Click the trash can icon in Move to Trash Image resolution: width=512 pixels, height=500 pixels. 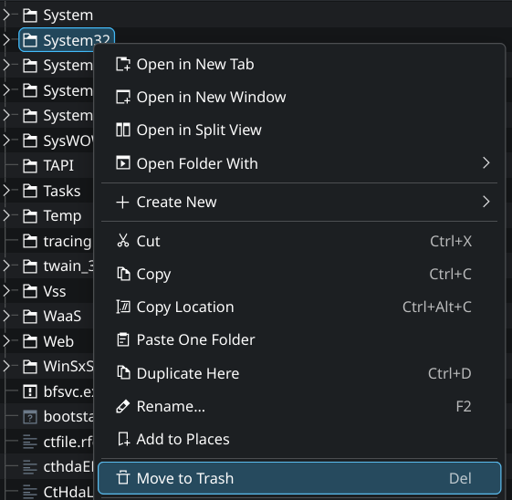point(123,478)
